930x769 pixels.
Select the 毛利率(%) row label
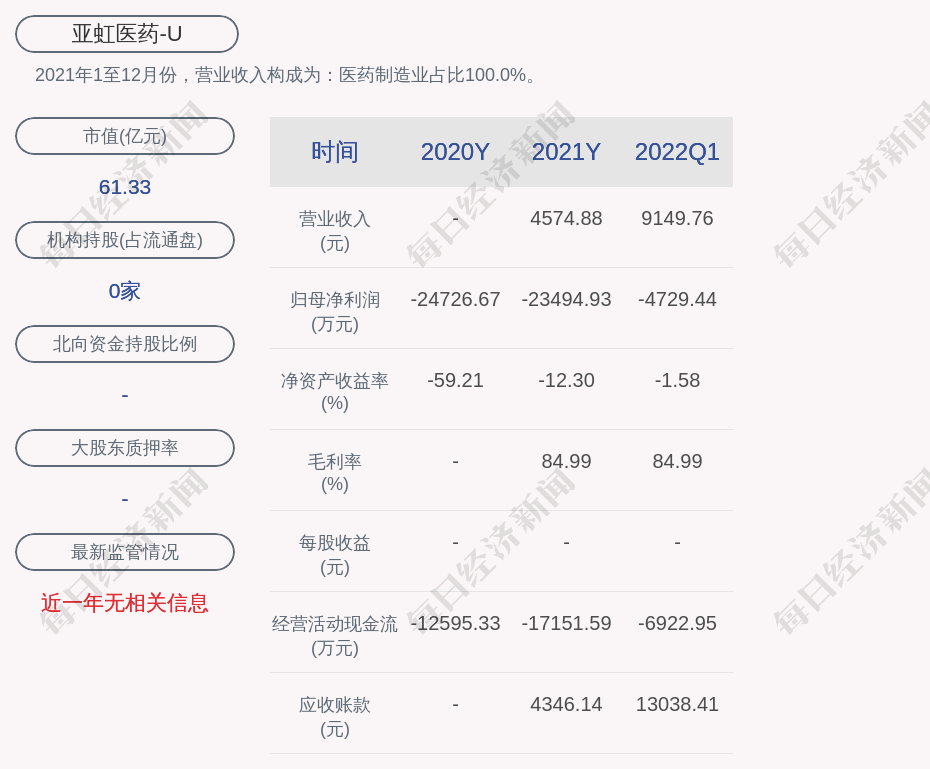click(x=335, y=473)
